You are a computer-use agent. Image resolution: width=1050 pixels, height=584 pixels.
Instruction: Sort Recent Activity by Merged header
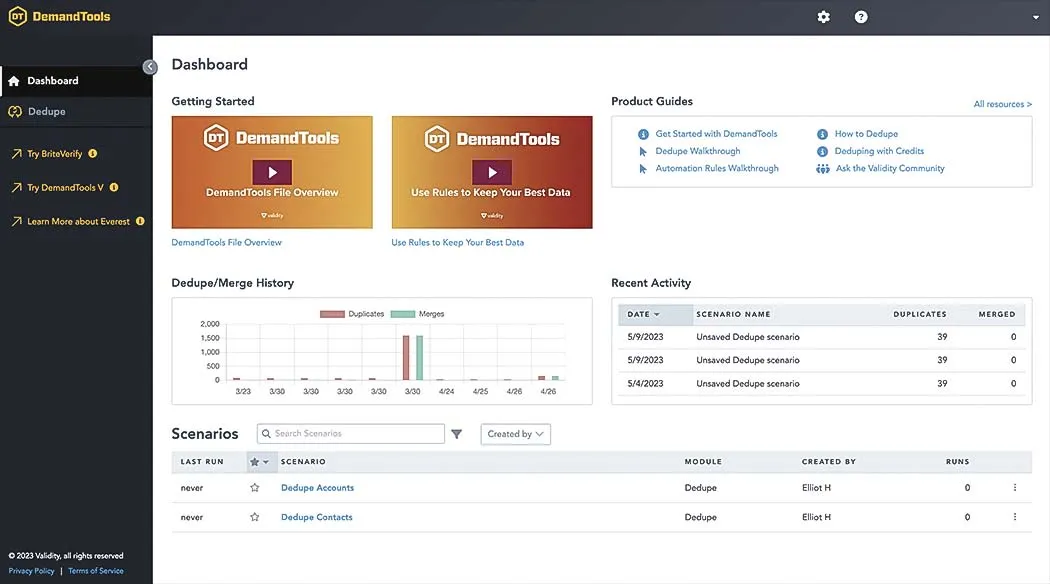coord(997,314)
